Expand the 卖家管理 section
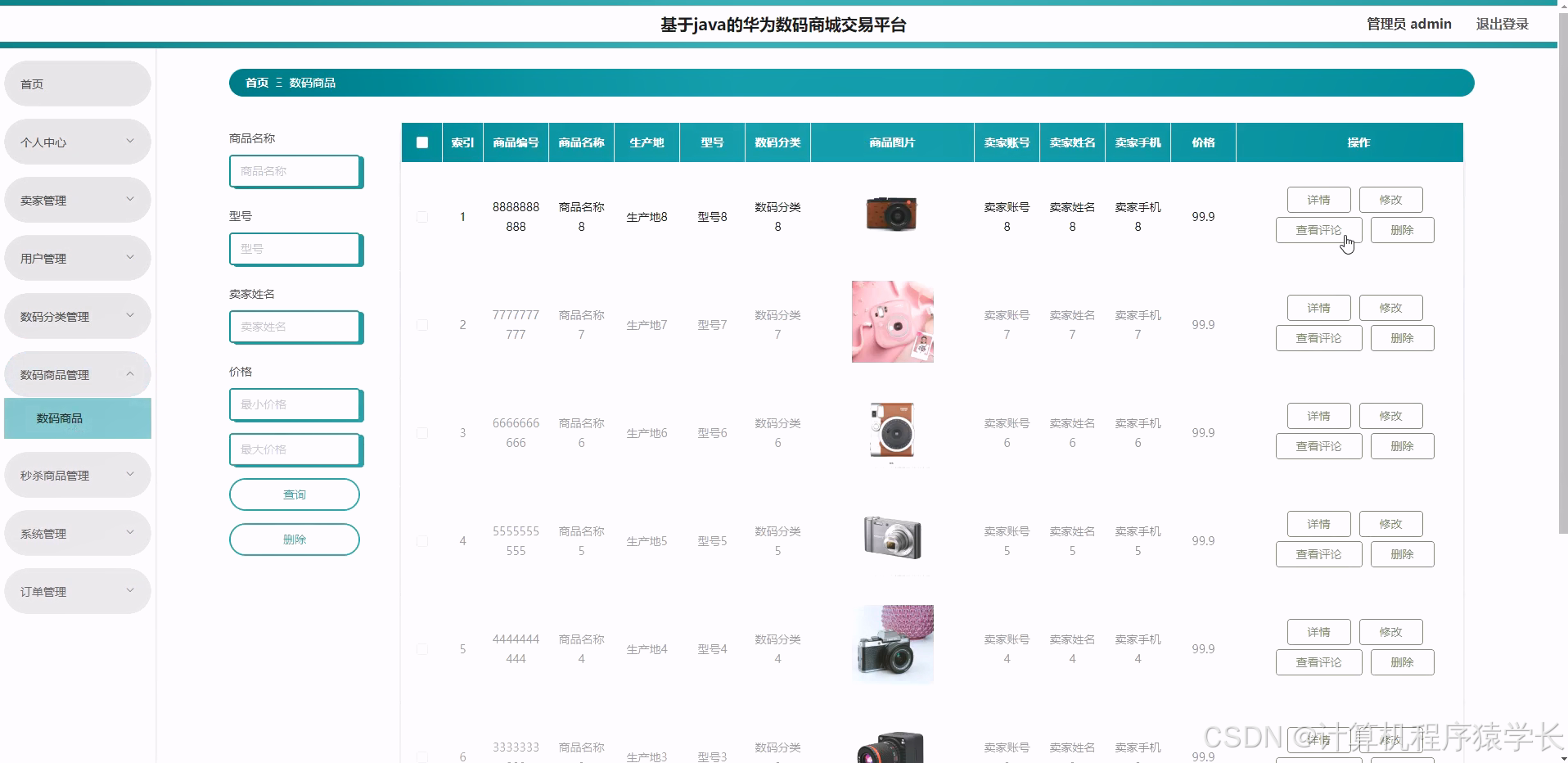The height and width of the screenshot is (763, 1568). (77, 199)
